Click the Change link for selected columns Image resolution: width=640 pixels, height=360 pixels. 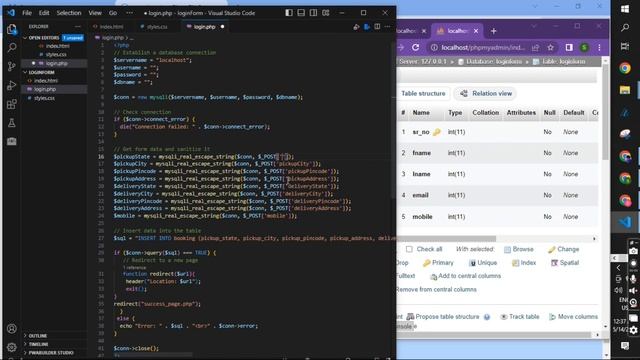click(x=564, y=249)
